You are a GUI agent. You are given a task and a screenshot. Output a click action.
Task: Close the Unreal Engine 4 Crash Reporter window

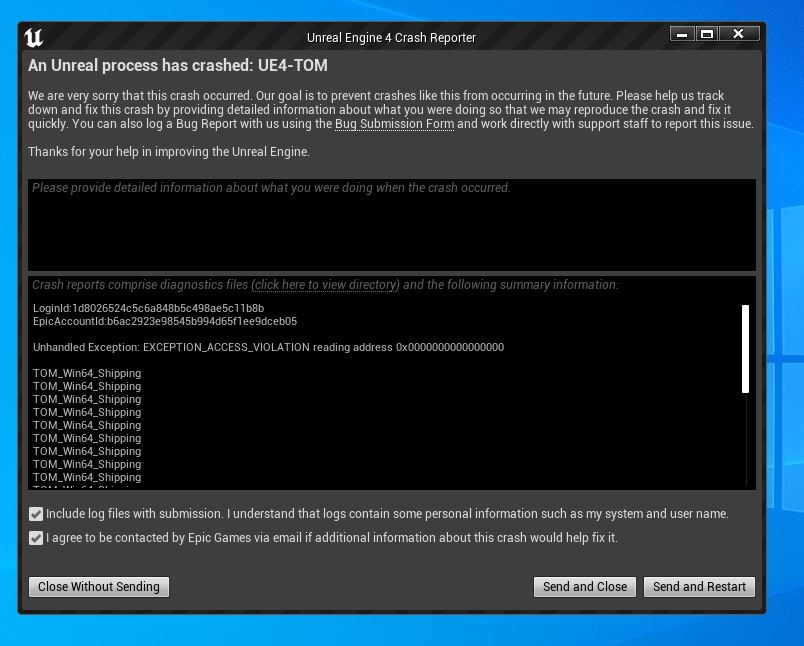pos(738,33)
